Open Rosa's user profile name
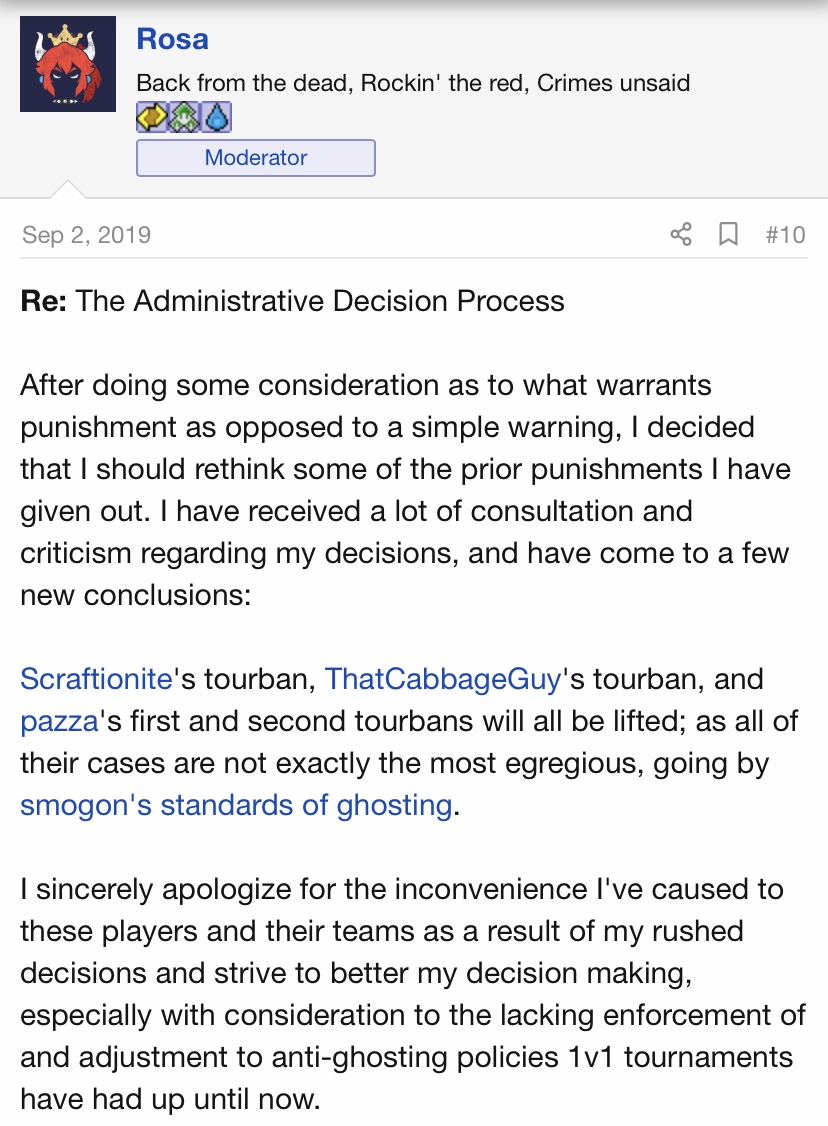Screen dimensions: 828x1126 pyautogui.click(x=172, y=40)
